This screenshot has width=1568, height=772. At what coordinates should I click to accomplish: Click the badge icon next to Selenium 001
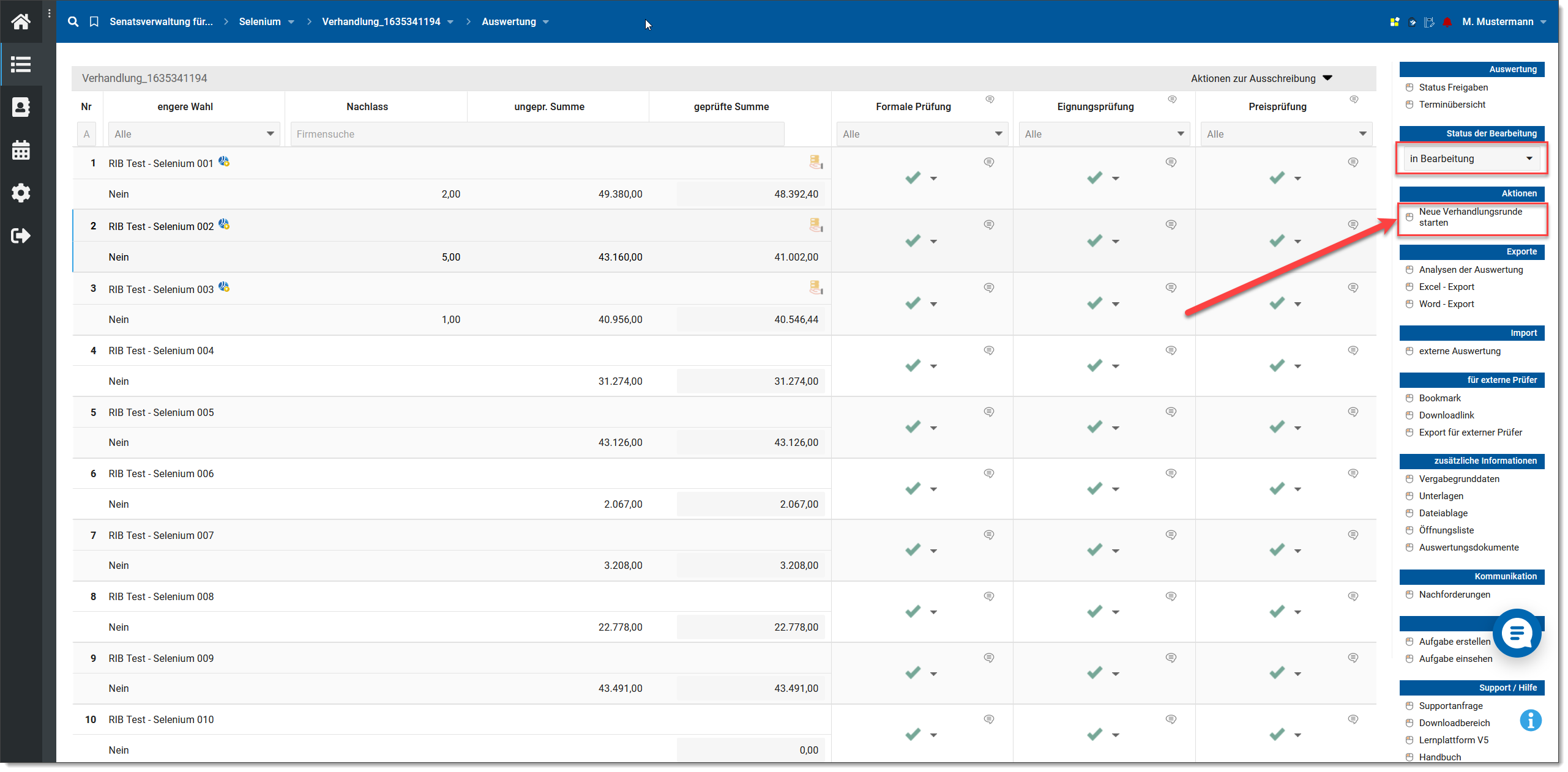[x=224, y=161]
